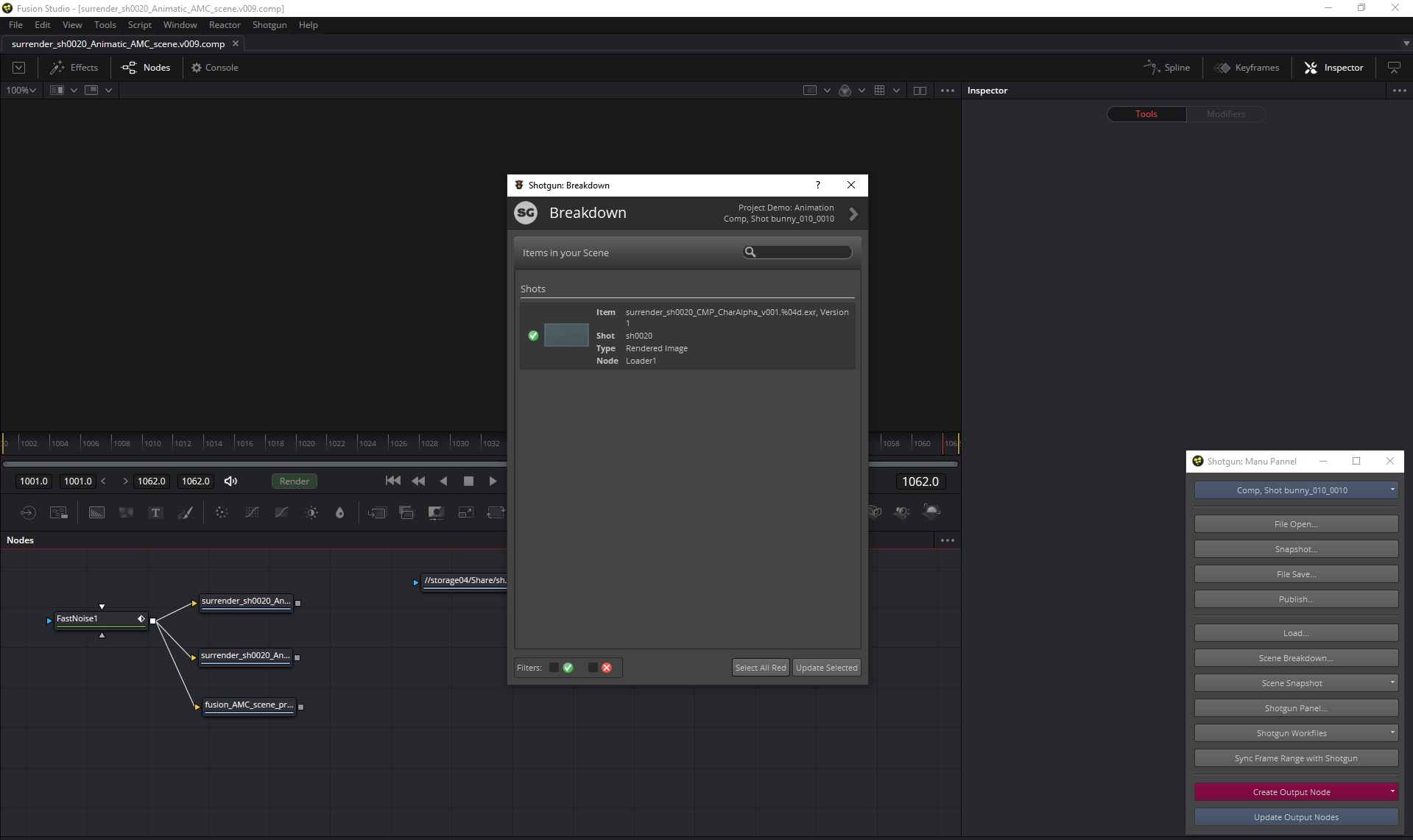Open the Tools menu

coord(105,25)
